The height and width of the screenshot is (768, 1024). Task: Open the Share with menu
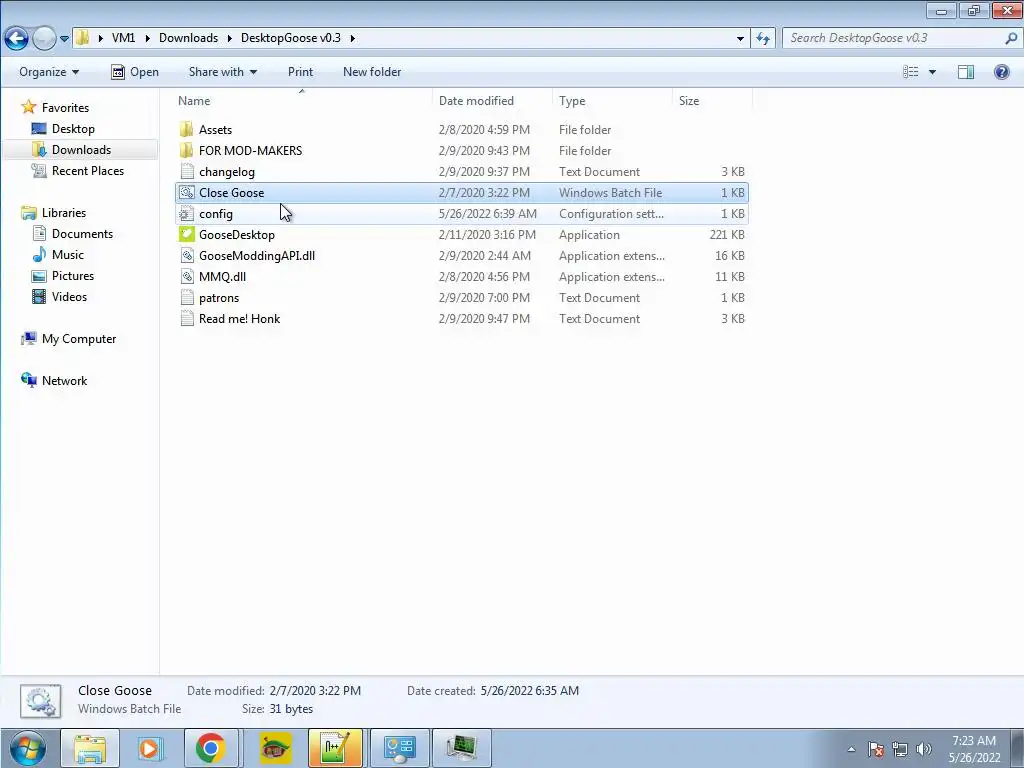coord(223,72)
